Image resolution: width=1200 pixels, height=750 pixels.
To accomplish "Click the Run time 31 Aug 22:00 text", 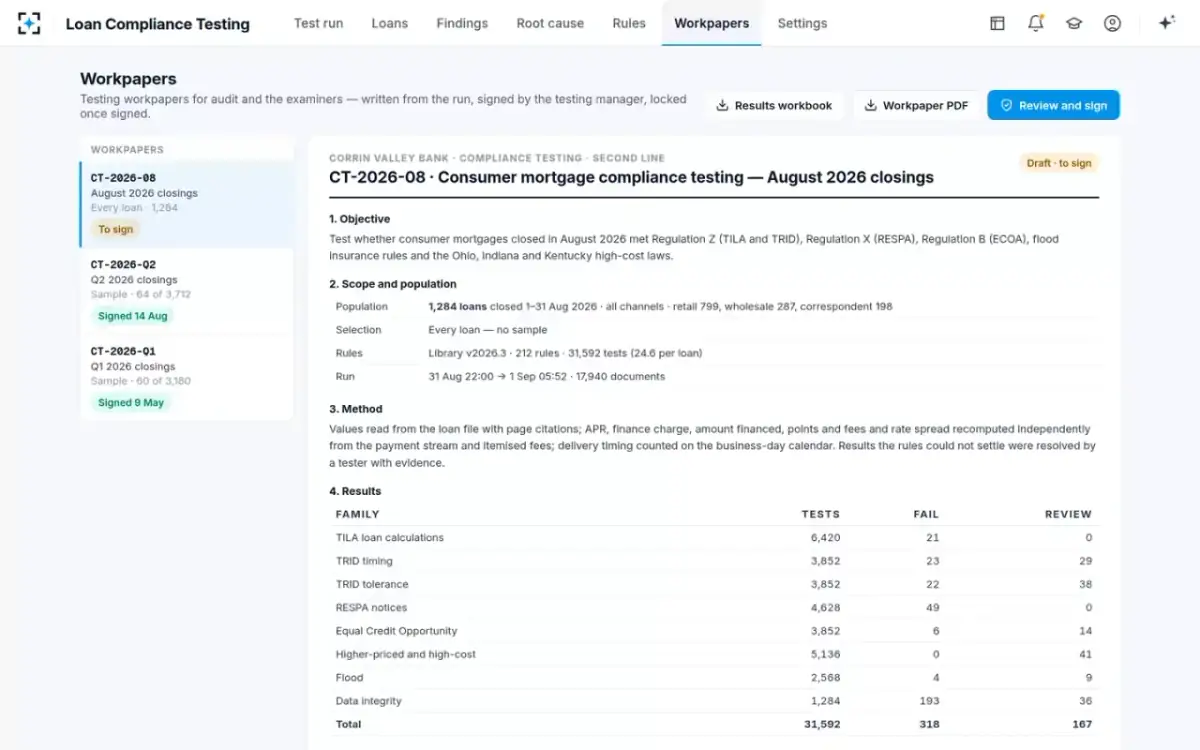I will pyautogui.click(x=547, y=376).
